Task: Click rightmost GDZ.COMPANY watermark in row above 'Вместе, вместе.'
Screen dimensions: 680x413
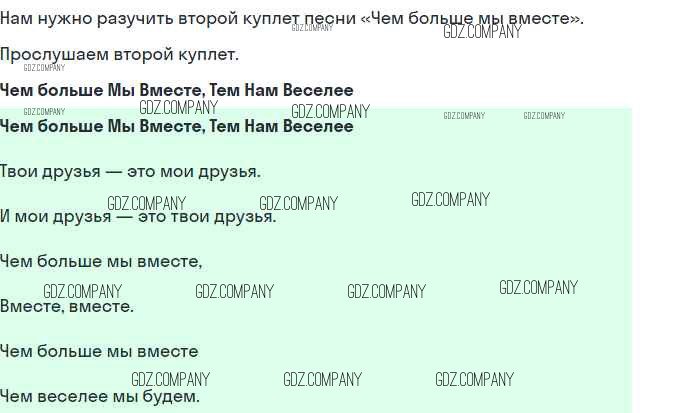Action: point(538,288)
